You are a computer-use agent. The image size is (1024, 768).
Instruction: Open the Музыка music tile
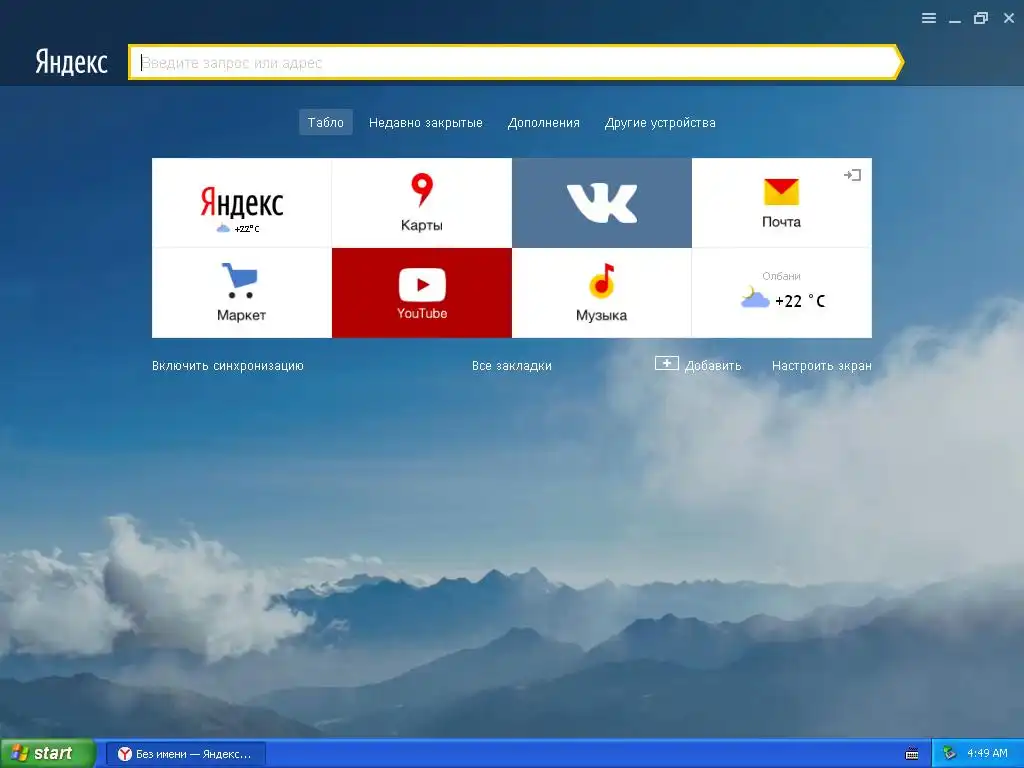pyautogui.click(x=601, y=293)
